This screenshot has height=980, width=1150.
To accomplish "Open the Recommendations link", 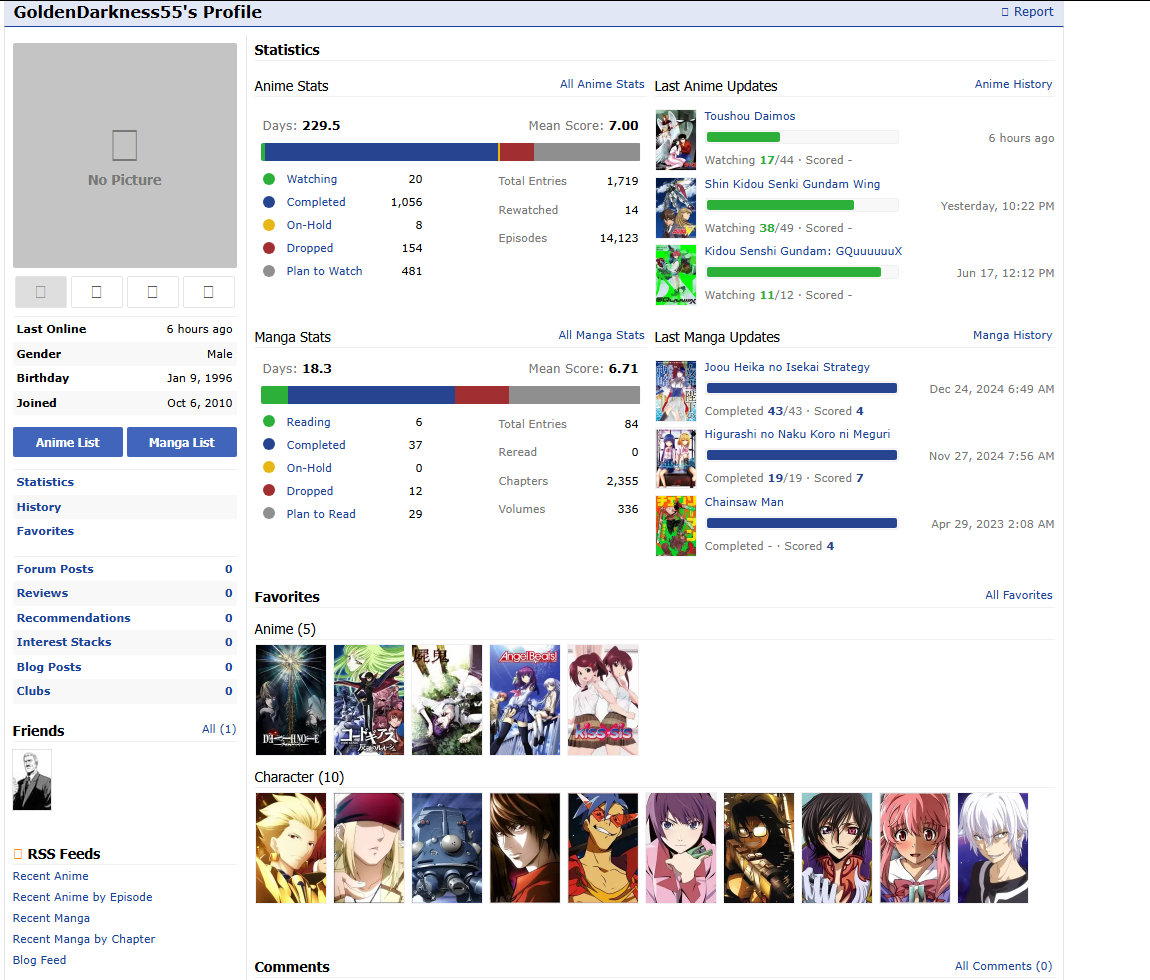I will pos(73,618).
